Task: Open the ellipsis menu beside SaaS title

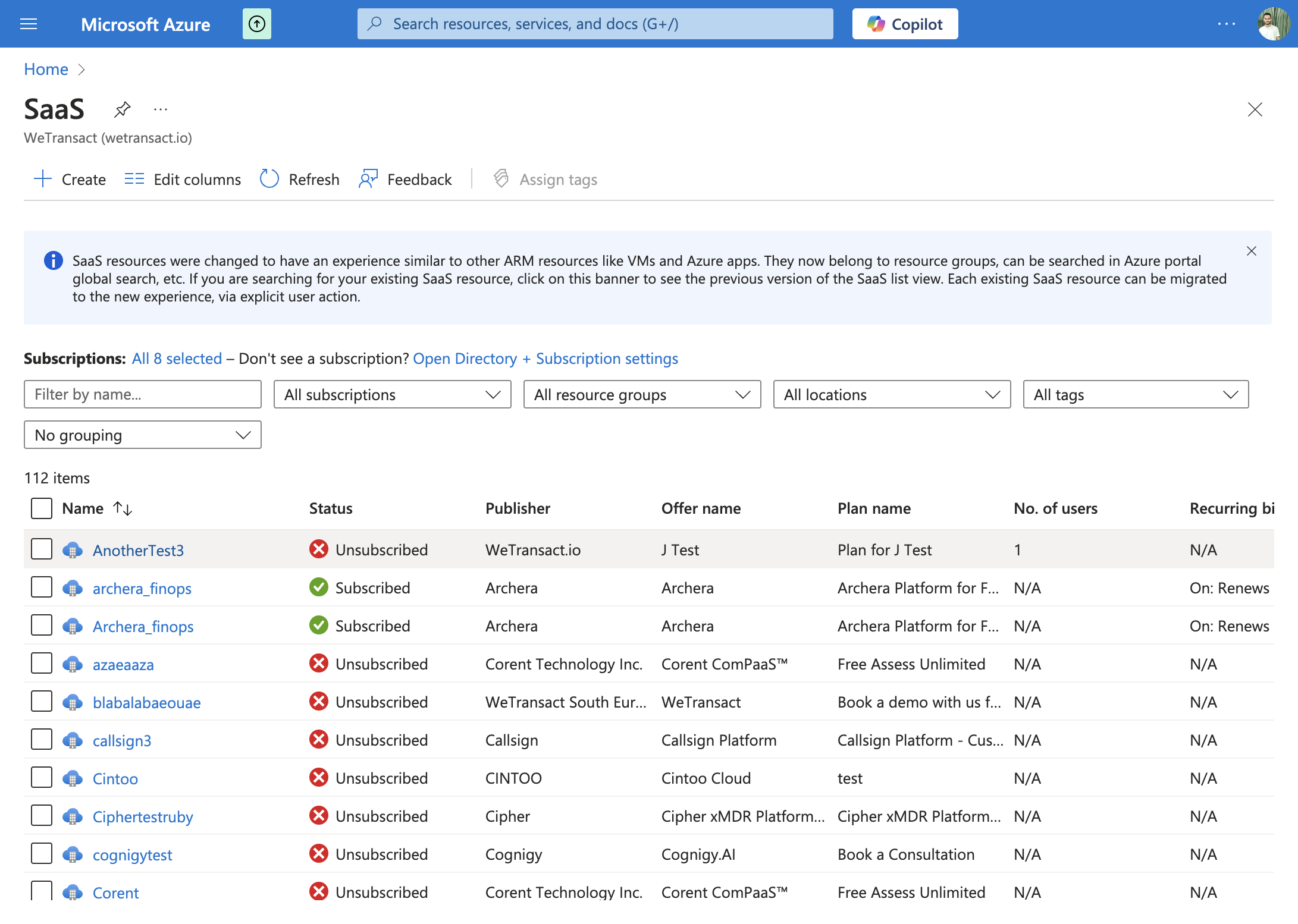Action: [161, 109]
